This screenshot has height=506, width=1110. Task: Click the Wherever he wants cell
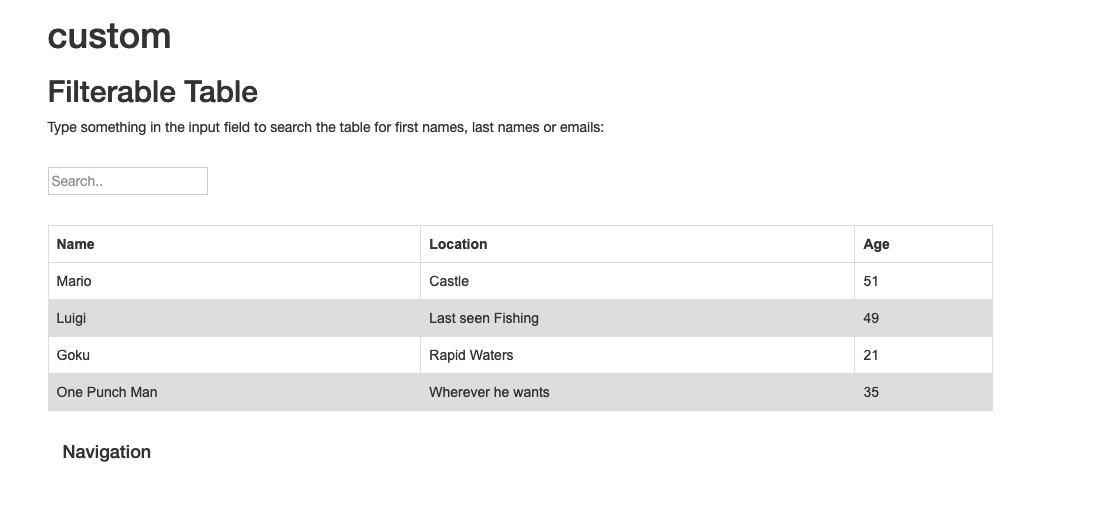point(489,392)
